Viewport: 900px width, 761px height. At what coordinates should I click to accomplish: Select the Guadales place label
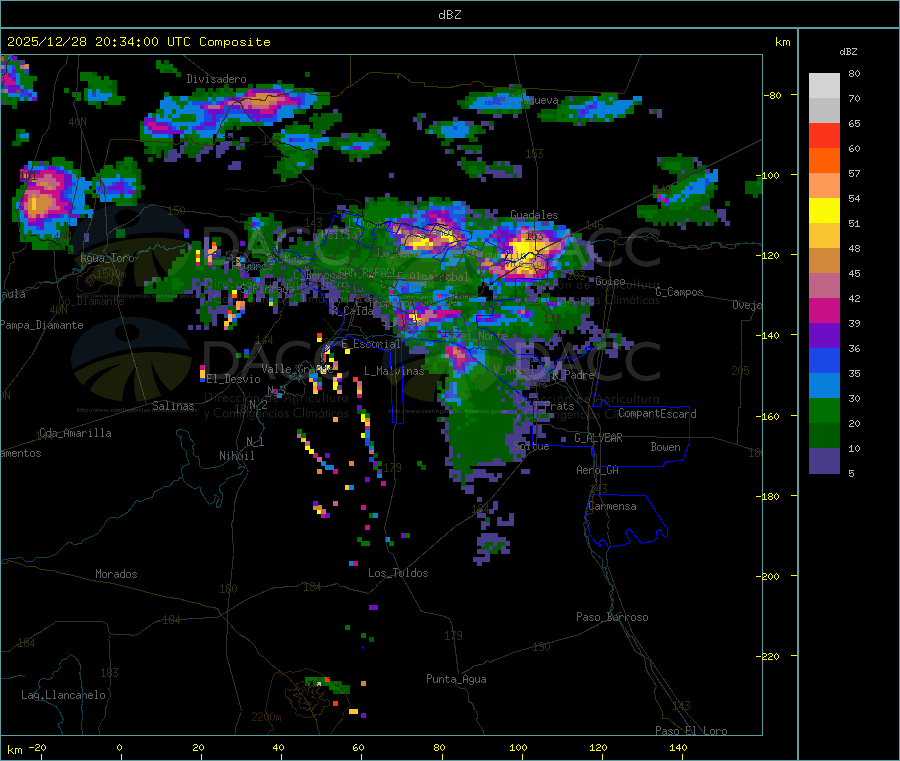534,215
